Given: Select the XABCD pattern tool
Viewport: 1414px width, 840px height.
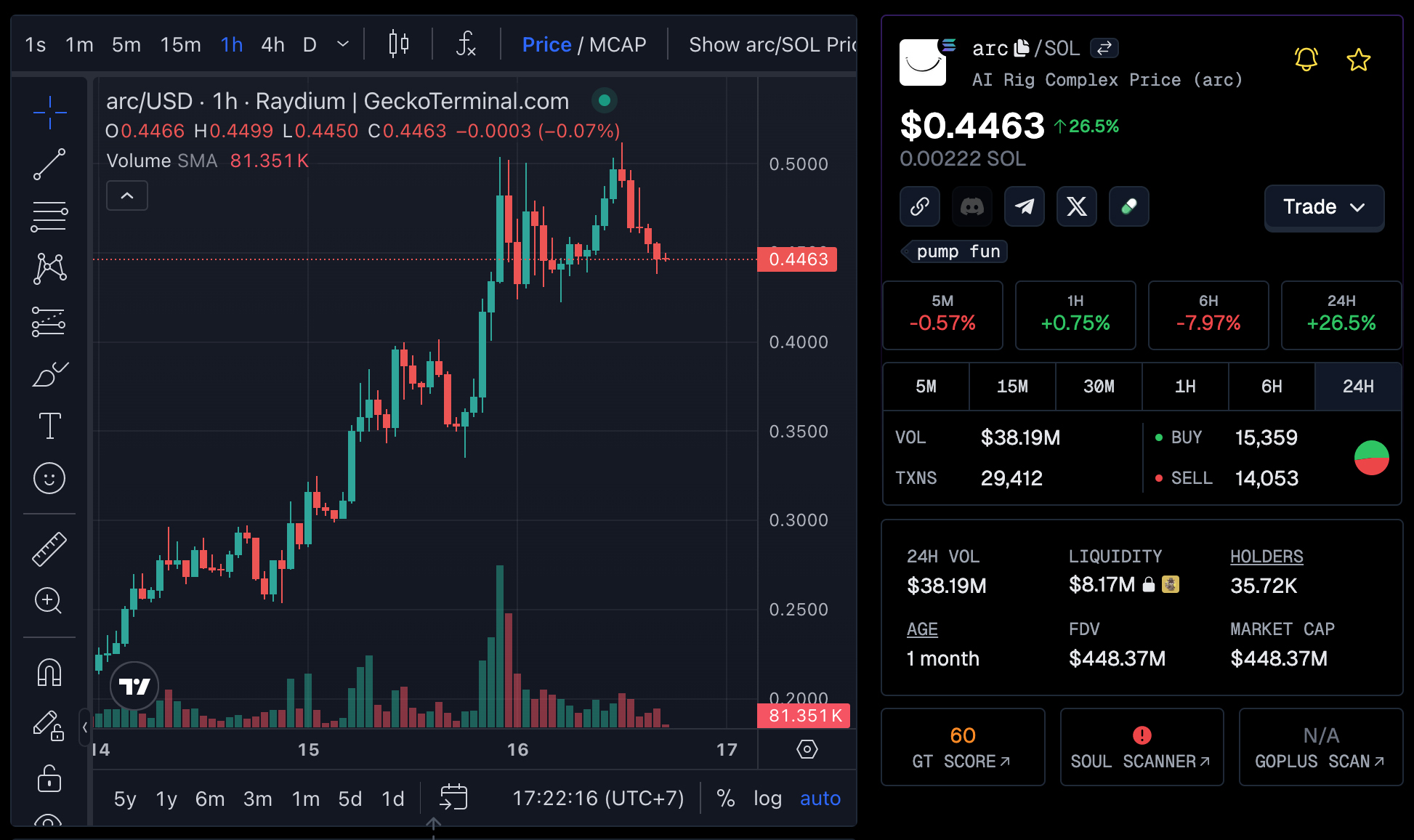Looking at the screenshot, I should coord(49,269).
